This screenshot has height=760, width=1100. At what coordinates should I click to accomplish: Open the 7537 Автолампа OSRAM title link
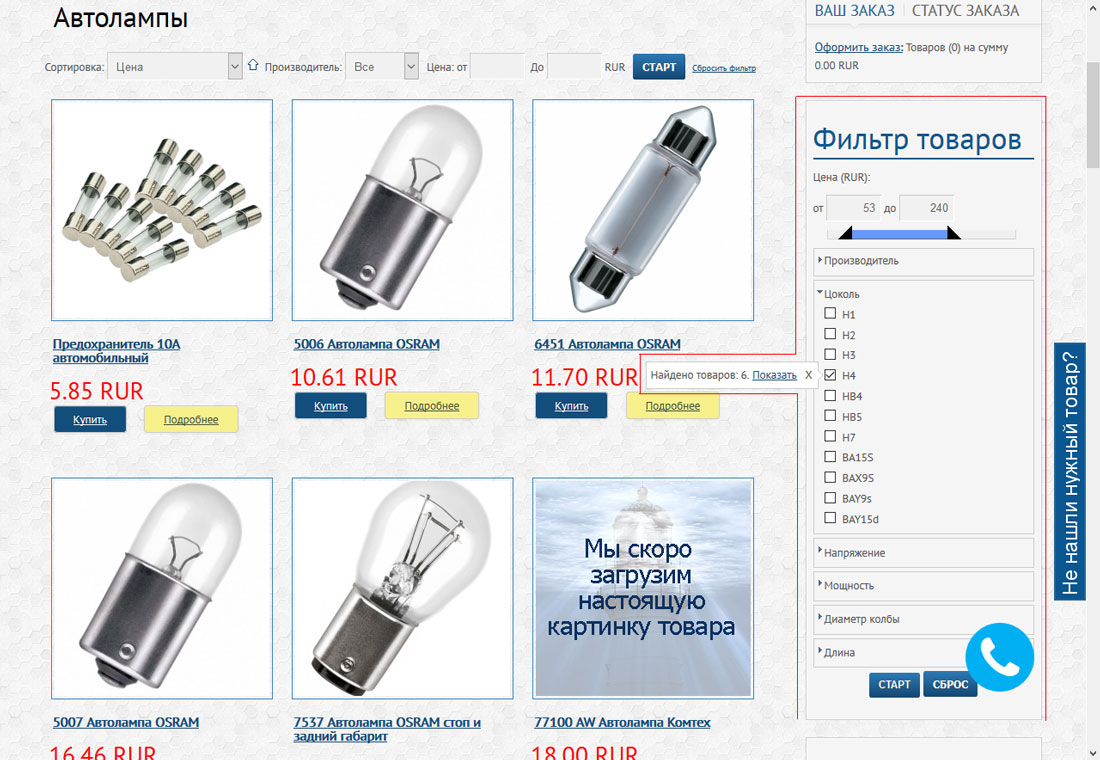coord(387,729)
